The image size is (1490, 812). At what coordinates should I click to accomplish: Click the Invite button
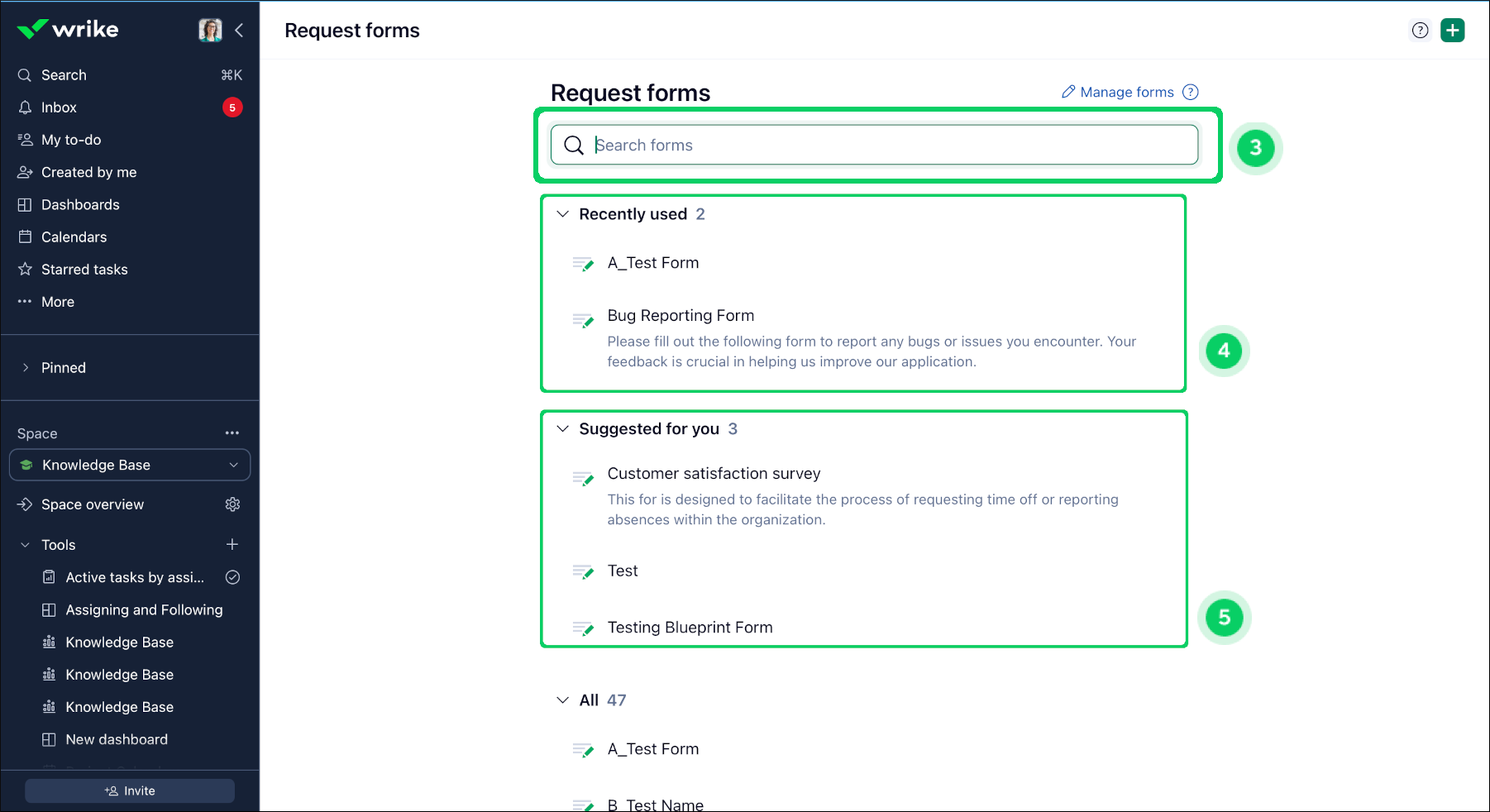pyautogui.click(x=129, y=791)
